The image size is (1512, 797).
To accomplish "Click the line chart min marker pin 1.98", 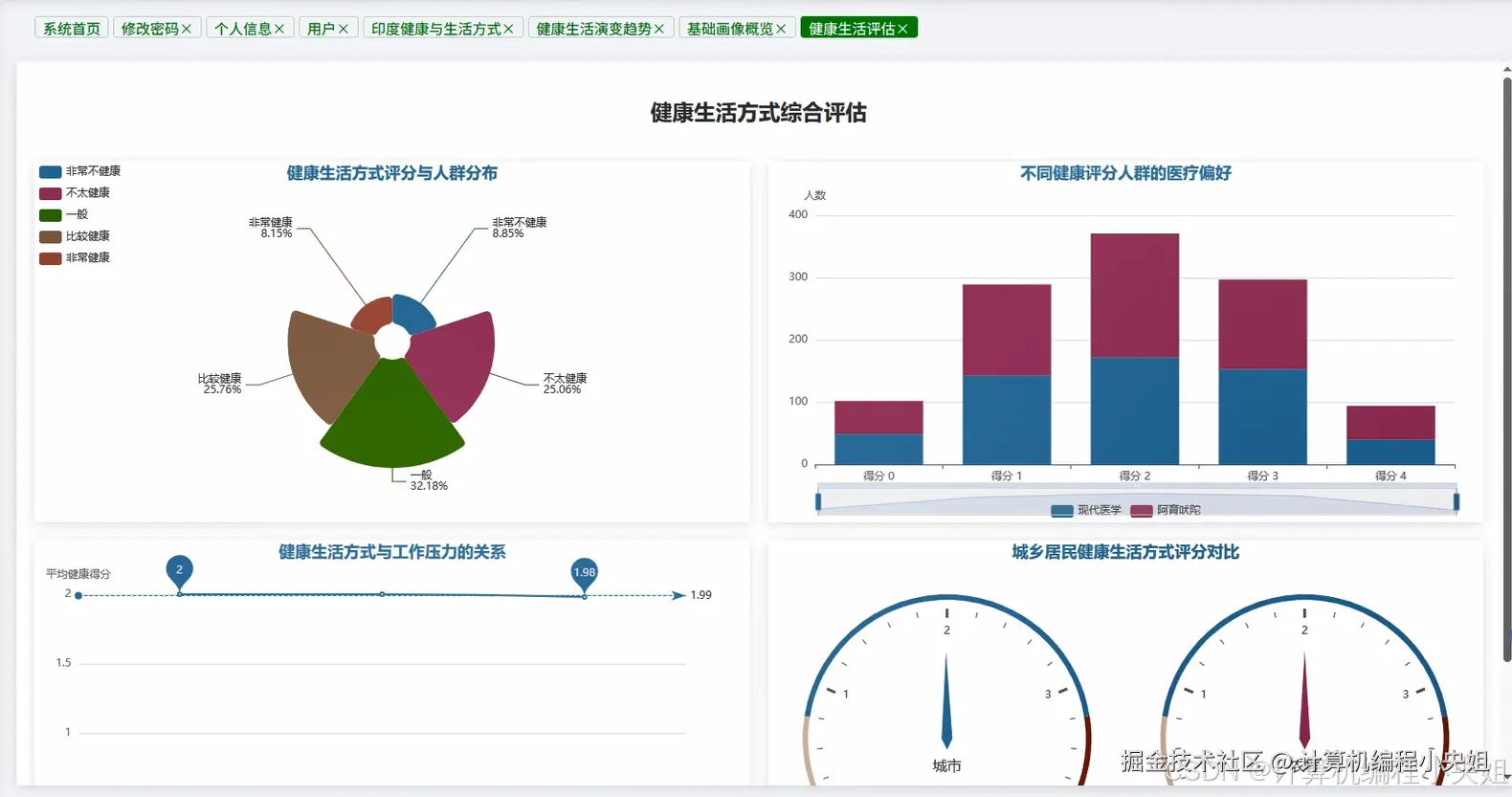I will click(x=584, y=573).
